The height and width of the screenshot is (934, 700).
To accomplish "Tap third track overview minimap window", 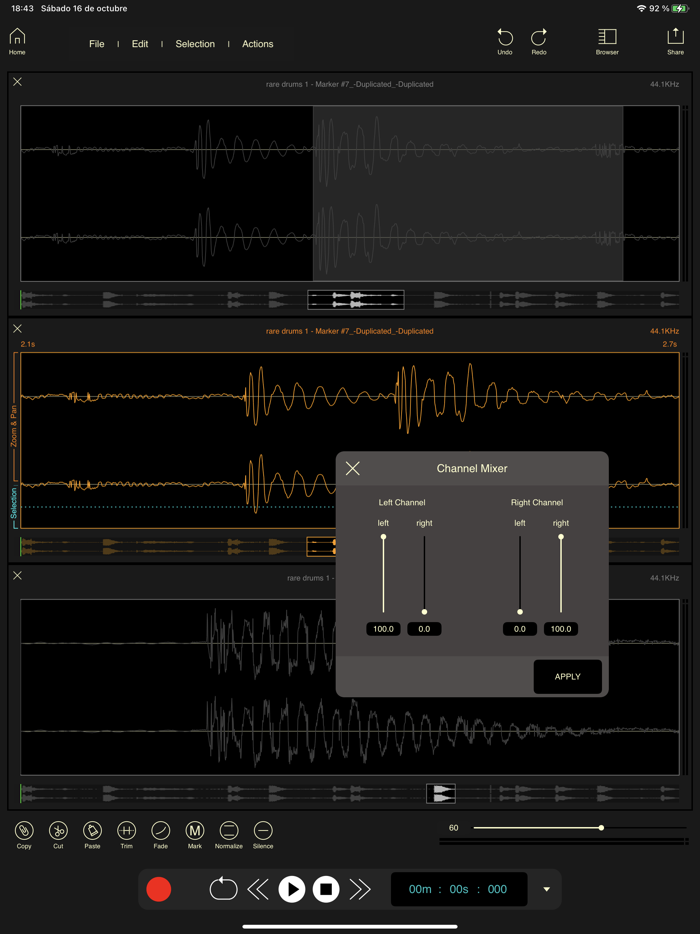I will coord(441,793).
